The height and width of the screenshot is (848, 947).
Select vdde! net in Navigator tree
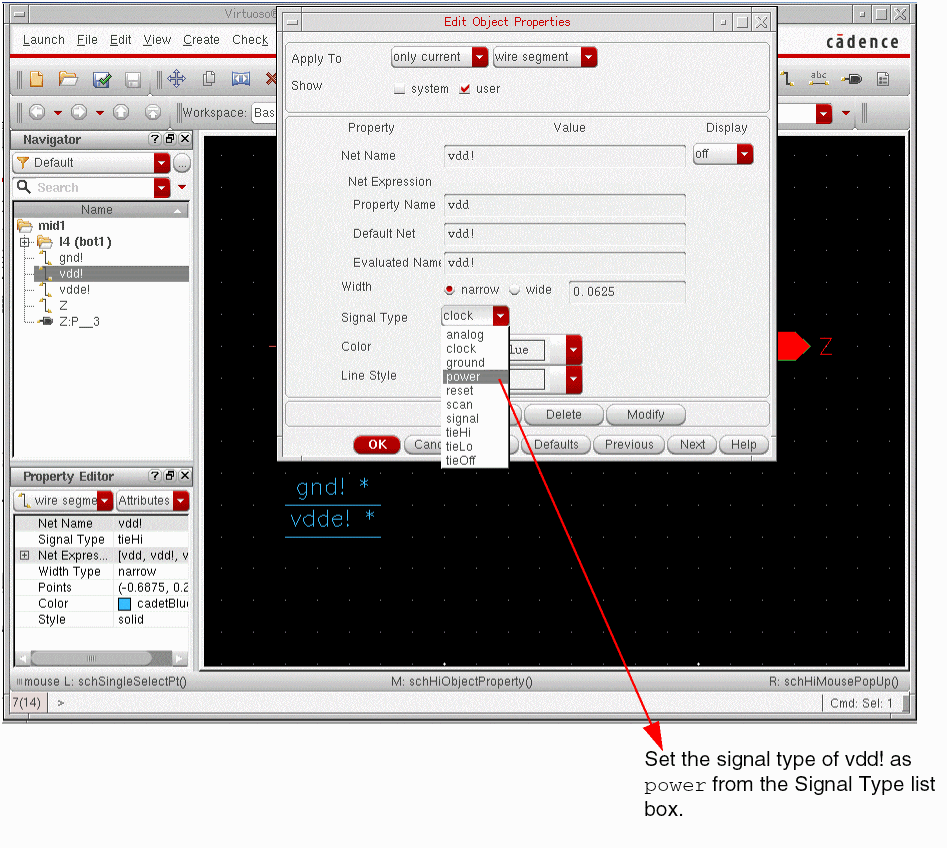click(x=74, y=290)
